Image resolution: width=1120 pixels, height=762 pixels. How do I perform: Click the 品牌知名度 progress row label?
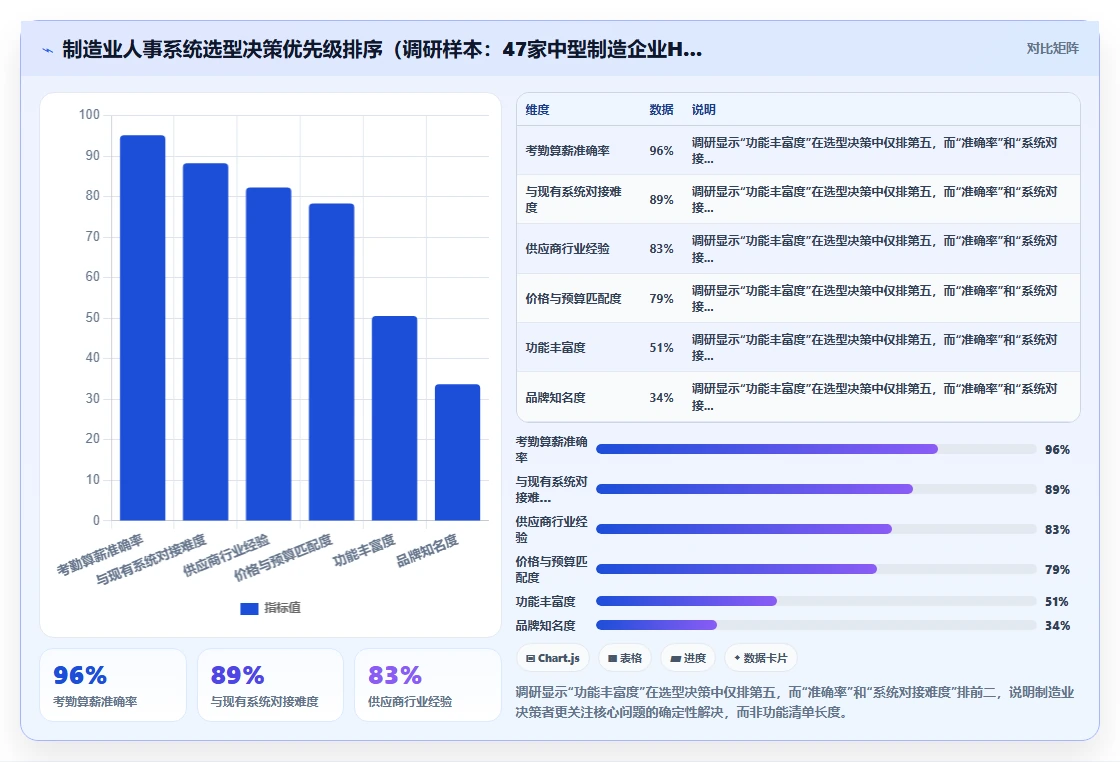pyautogui.click(x=546, y=626)
